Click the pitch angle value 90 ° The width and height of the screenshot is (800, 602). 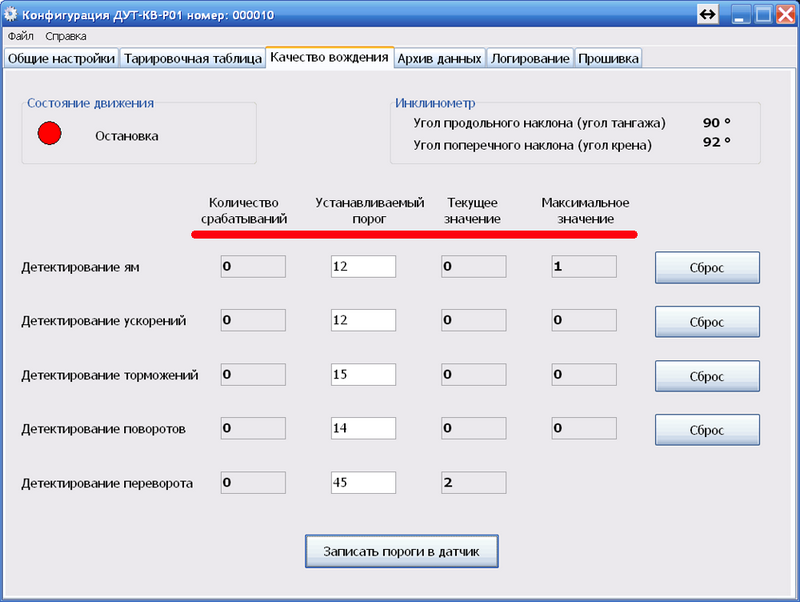coord(716,122)
